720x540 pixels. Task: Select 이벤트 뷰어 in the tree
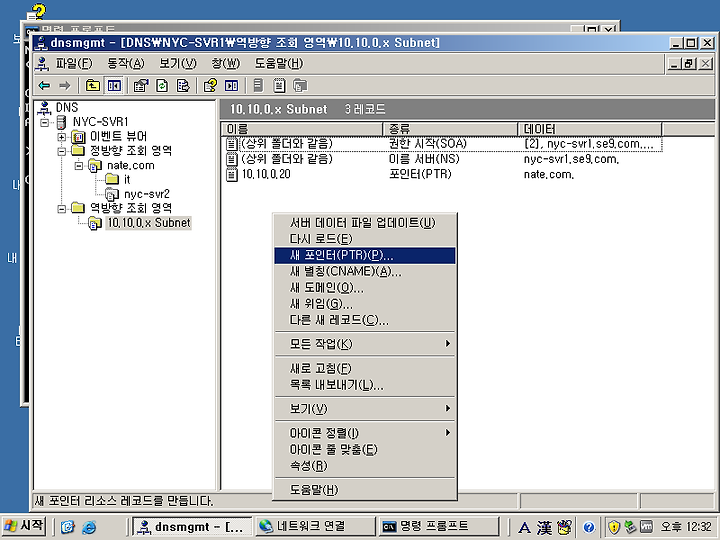tap(118, 136)
